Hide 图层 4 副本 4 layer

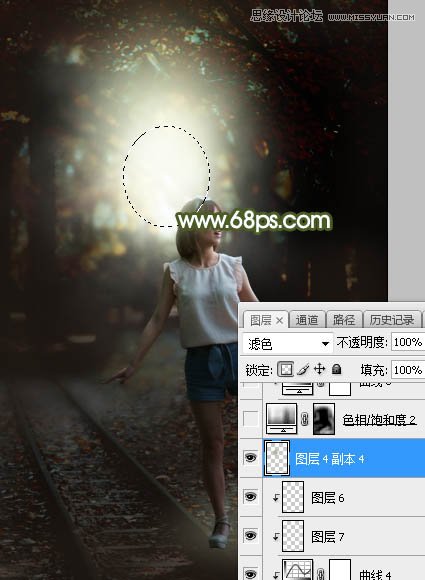(x=250, y=458)
